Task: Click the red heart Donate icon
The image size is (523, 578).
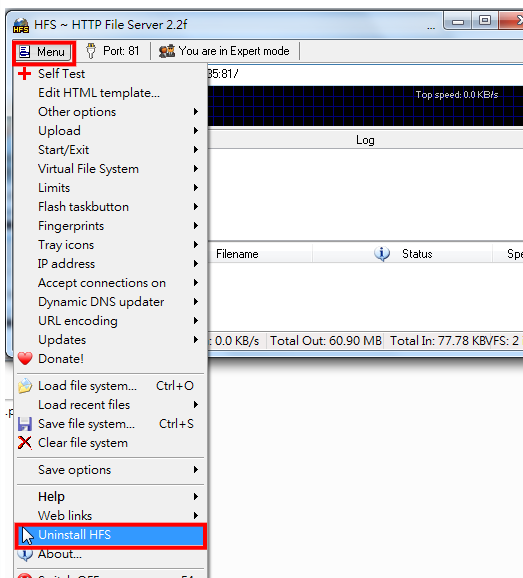Action: (x=25, y=358)
